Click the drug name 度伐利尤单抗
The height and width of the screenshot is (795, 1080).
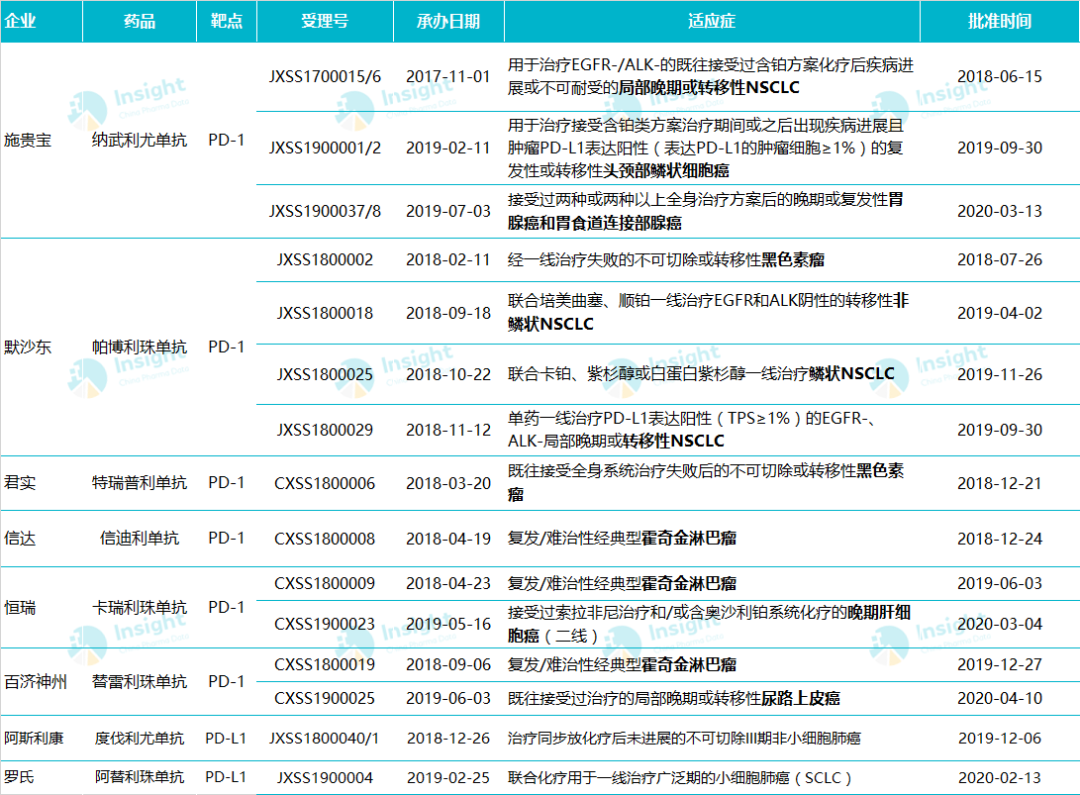139,739
